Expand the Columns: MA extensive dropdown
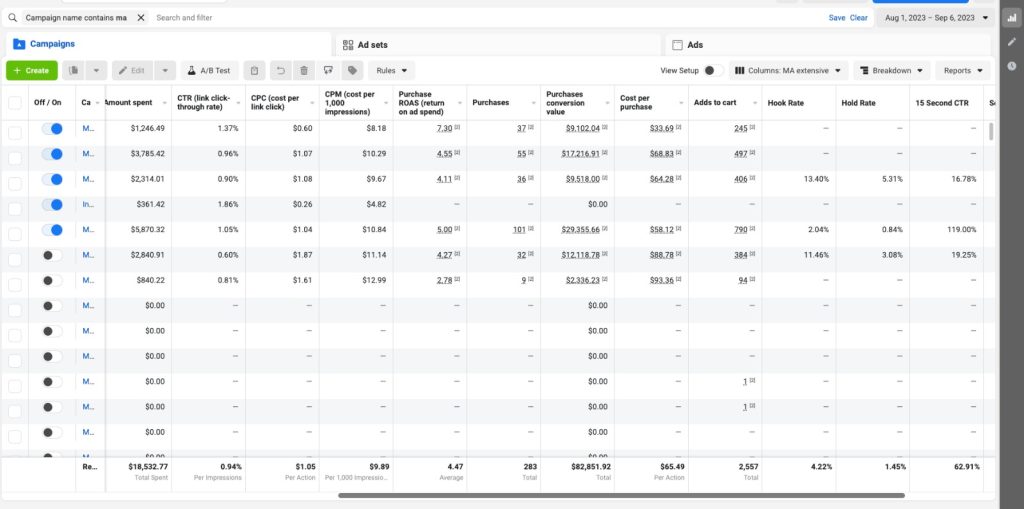The height and width of the screenshot is (509, 1024). (x=789, y=71)
